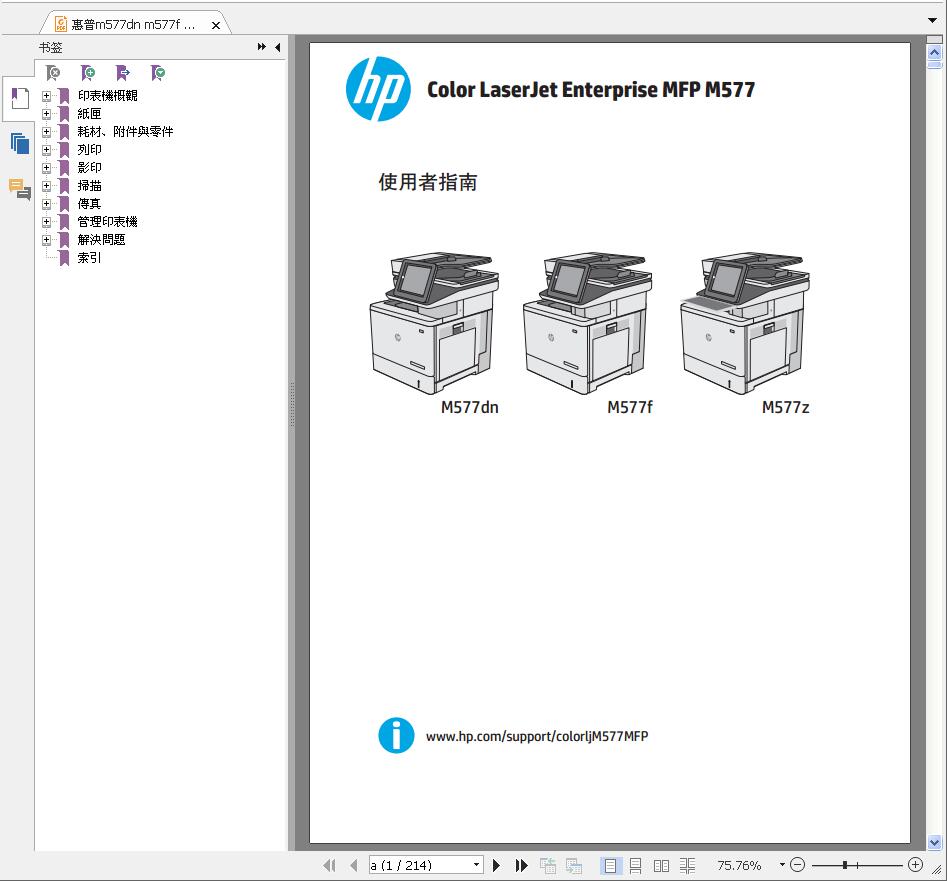Zoom out with the minus button
Image resolution: width=947 pixels, height=881 pixels.
click(797, 865)
